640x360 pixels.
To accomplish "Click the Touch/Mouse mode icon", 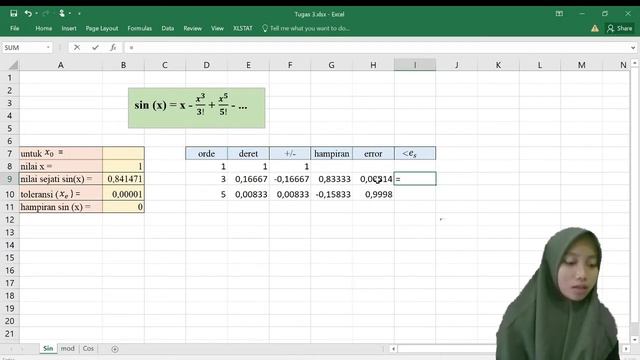I will pyautogui.click(x=62, y=13).
